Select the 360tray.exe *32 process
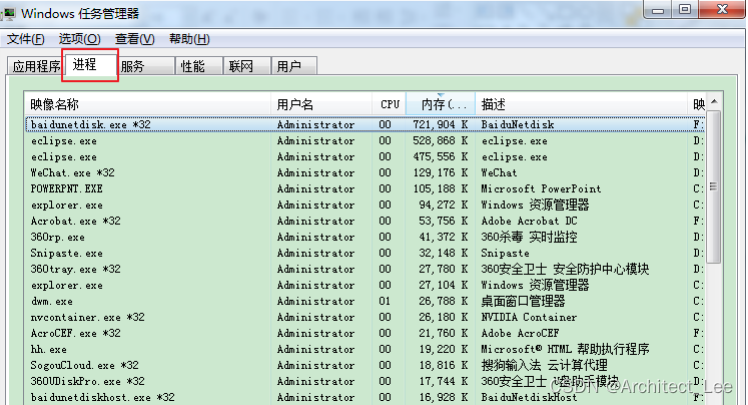Image resolution: width=748 pixels, height=405 pixels. [365, 269]
